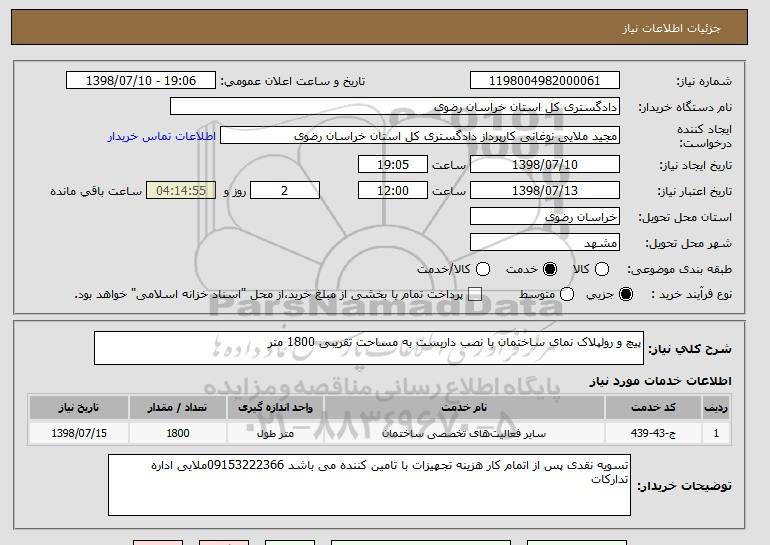Click the جزئیات اطلاعات نیاز header title

671,28
